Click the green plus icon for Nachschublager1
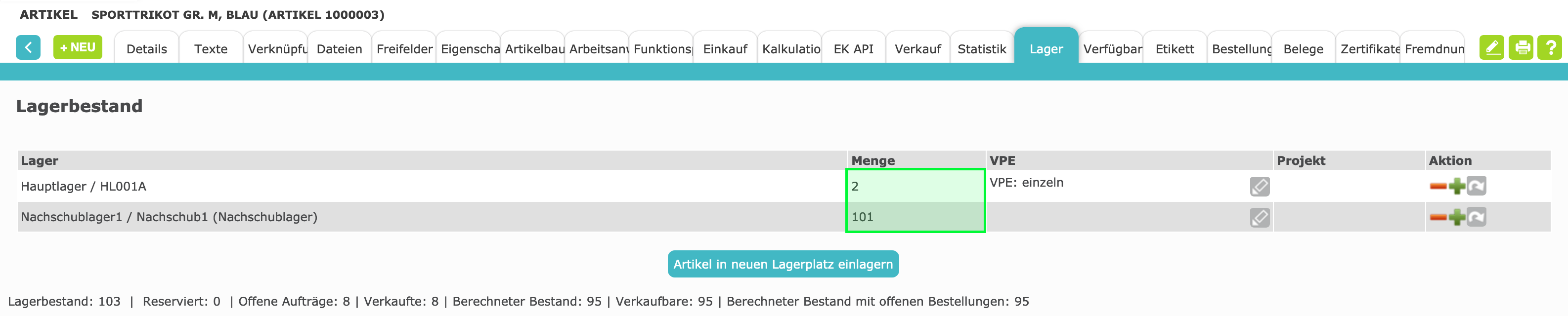 pos(1457,217)
